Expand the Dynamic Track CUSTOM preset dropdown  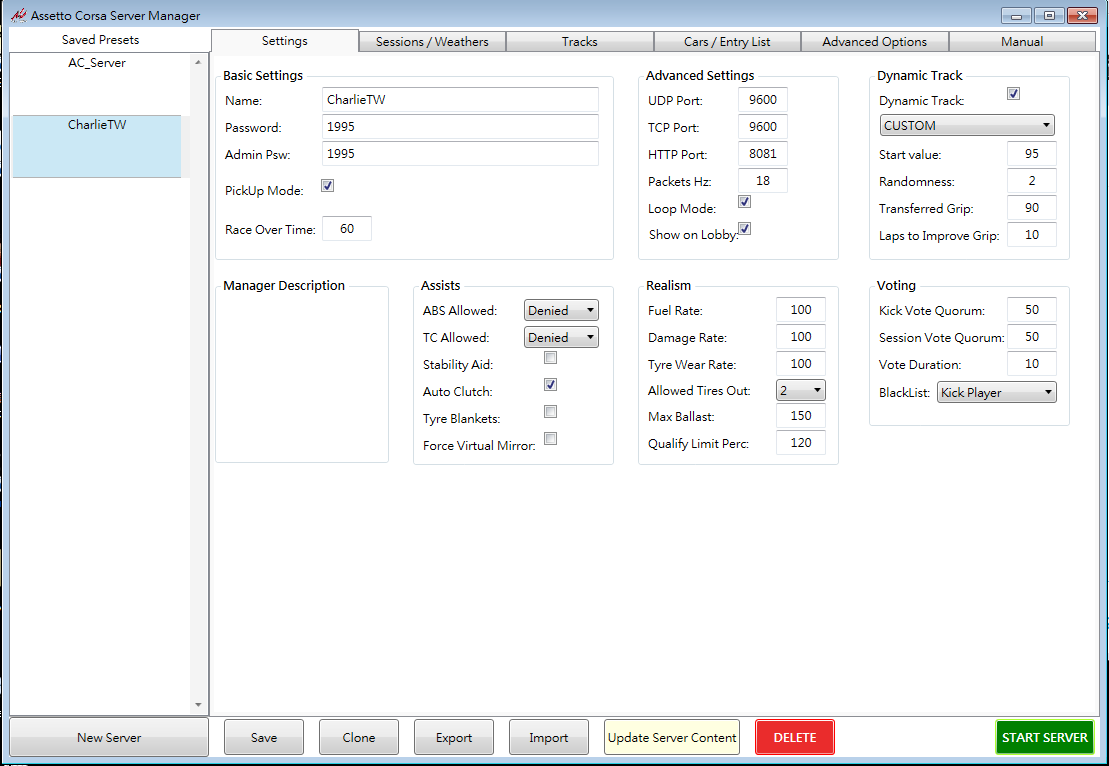pos(967,126)
